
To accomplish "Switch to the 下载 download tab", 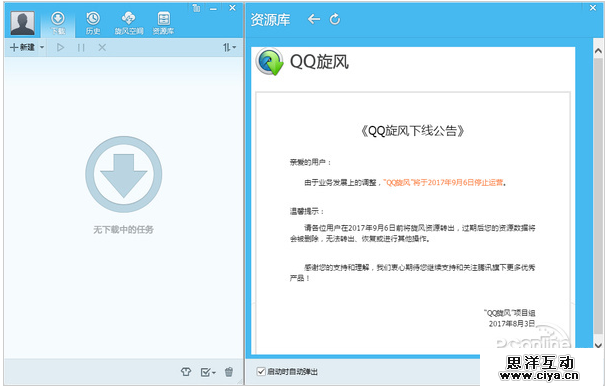I will click(x=58, y=23).
